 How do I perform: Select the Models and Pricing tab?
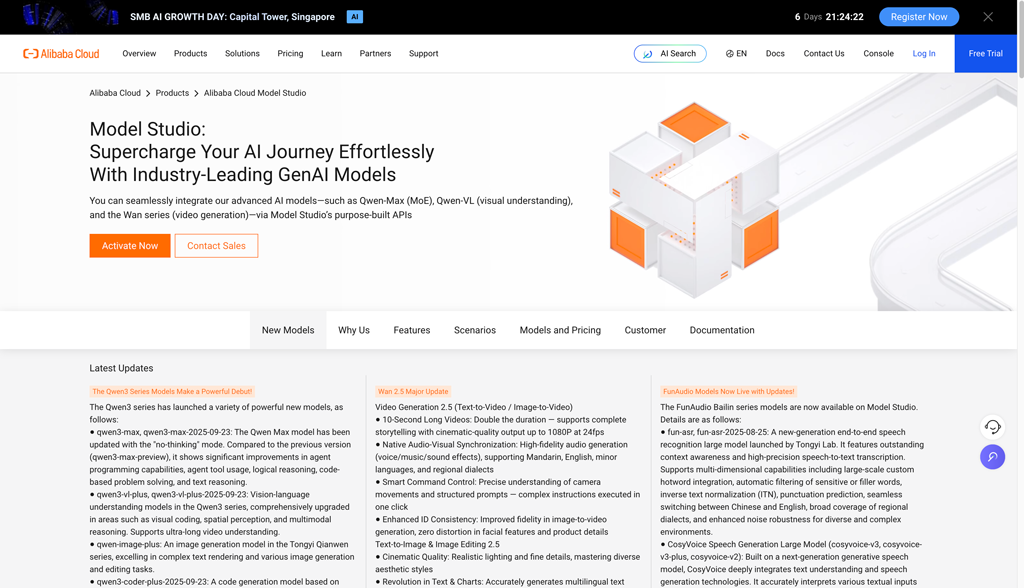(x=560, y=330)
